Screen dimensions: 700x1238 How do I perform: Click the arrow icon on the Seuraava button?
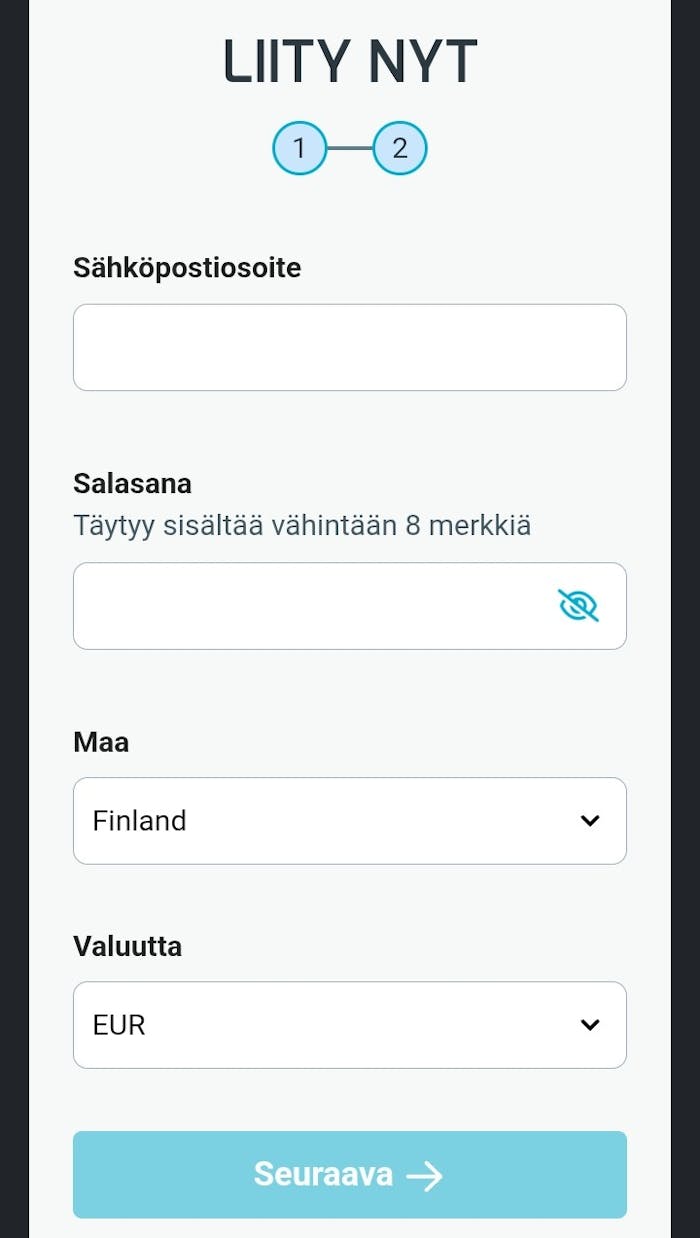(425, 1176)
